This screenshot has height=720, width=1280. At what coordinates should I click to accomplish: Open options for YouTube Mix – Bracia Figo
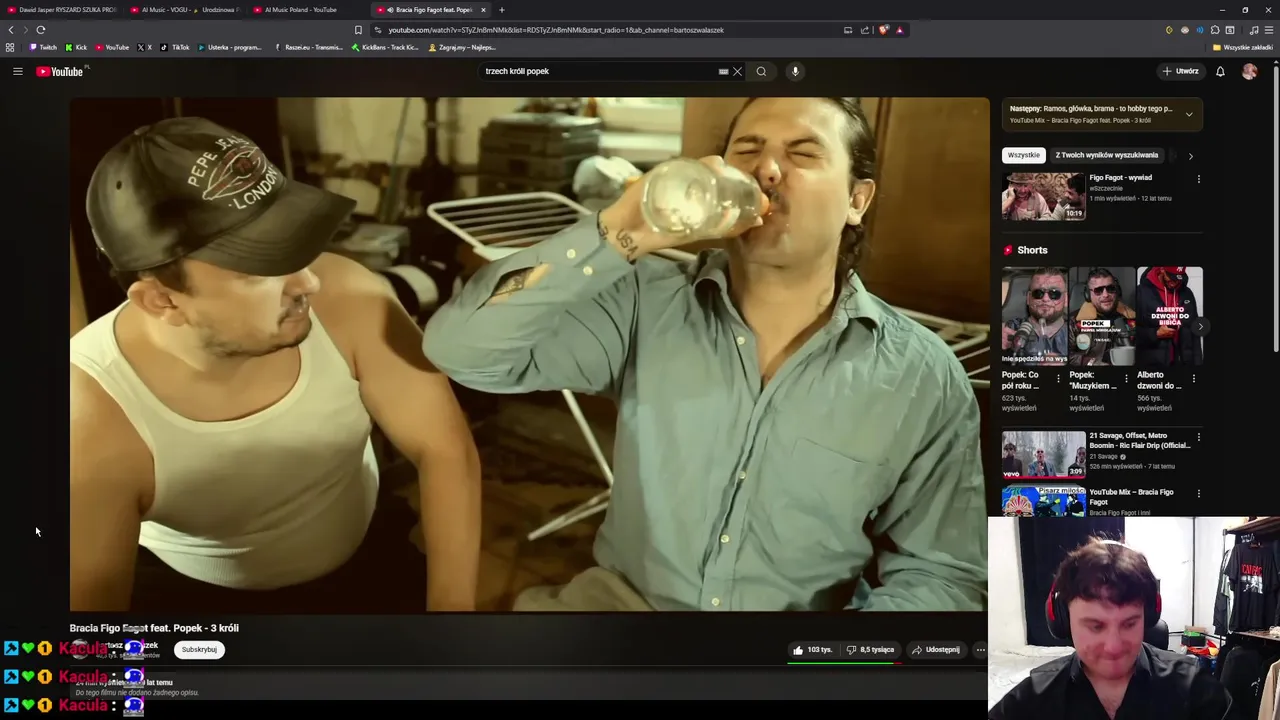[1198, 493]
